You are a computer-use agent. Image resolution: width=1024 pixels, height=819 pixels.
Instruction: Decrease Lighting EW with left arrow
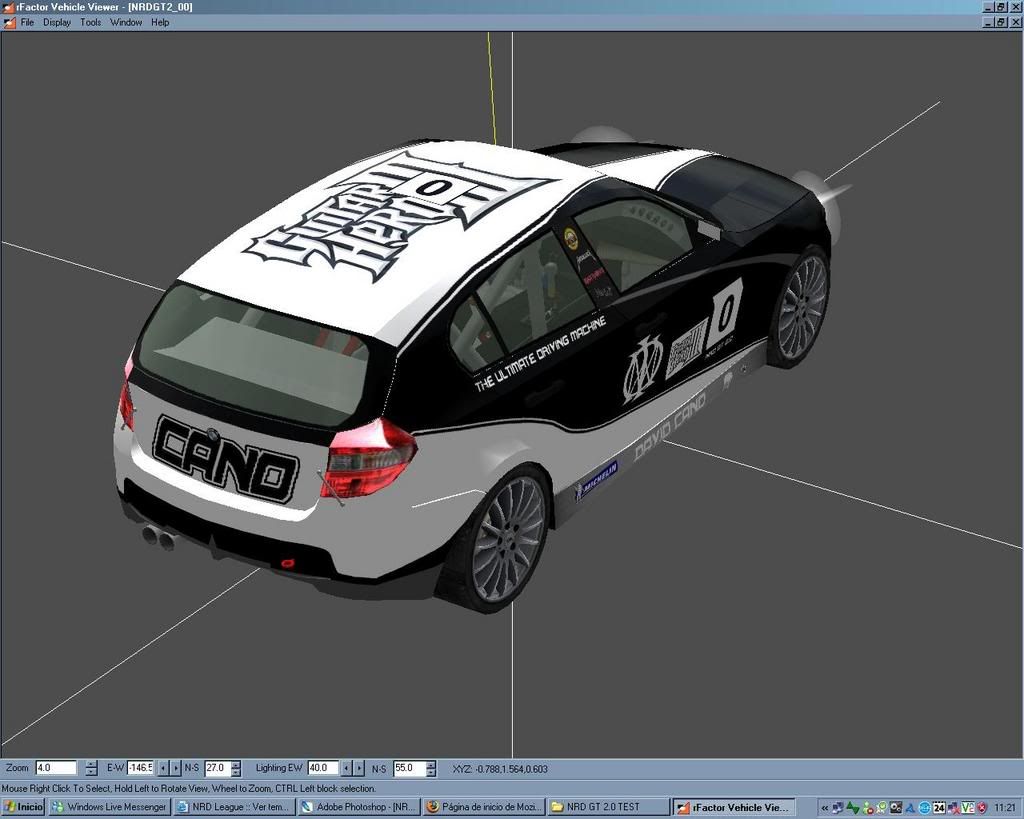pyautogui.click(x=347, y=768)
